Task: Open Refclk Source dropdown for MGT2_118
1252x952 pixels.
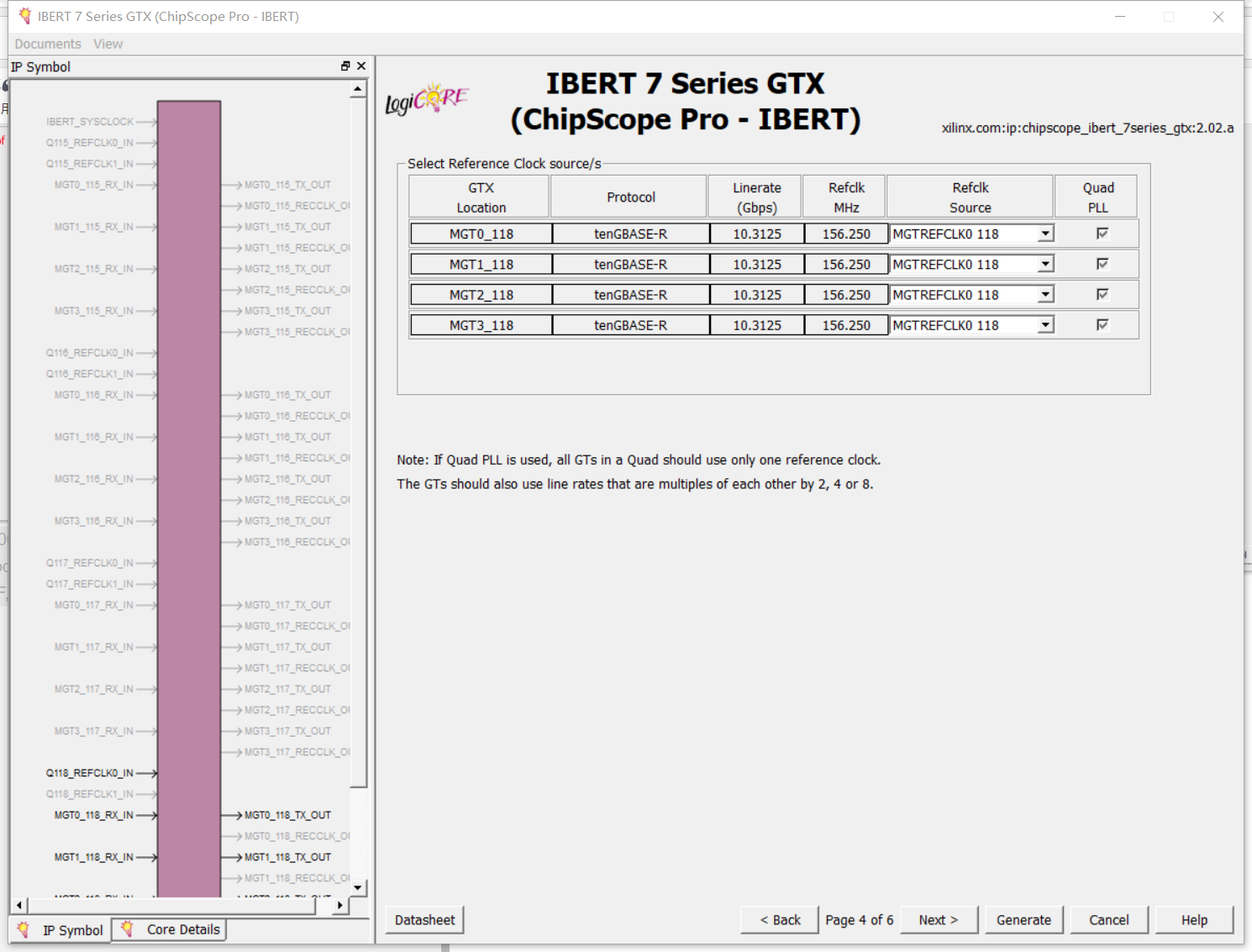Action: click(1045, 295)
